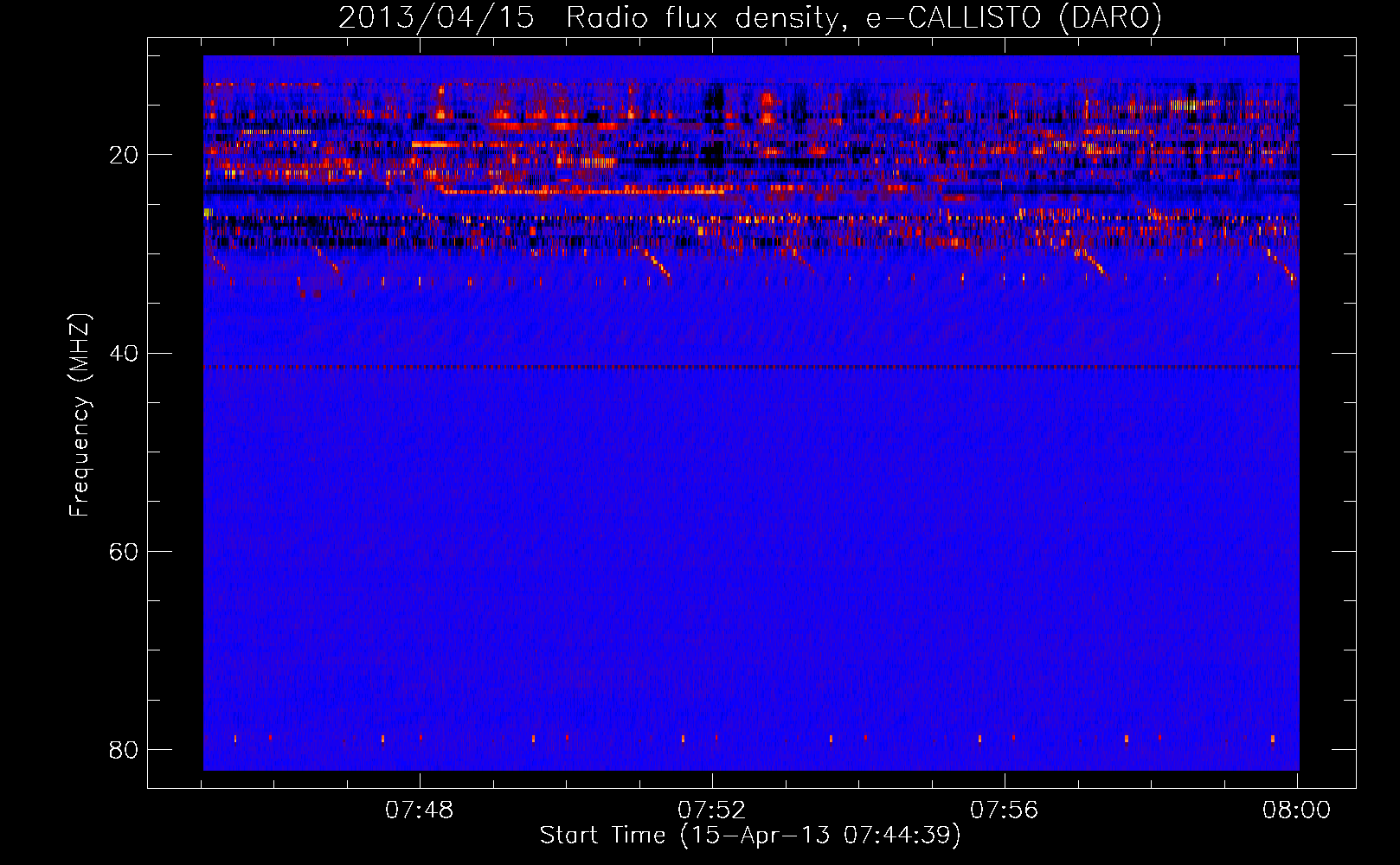Click the 07:56 time tick label
Viewport: 1400px width, 865px height.
click(x=1005, y=811)
